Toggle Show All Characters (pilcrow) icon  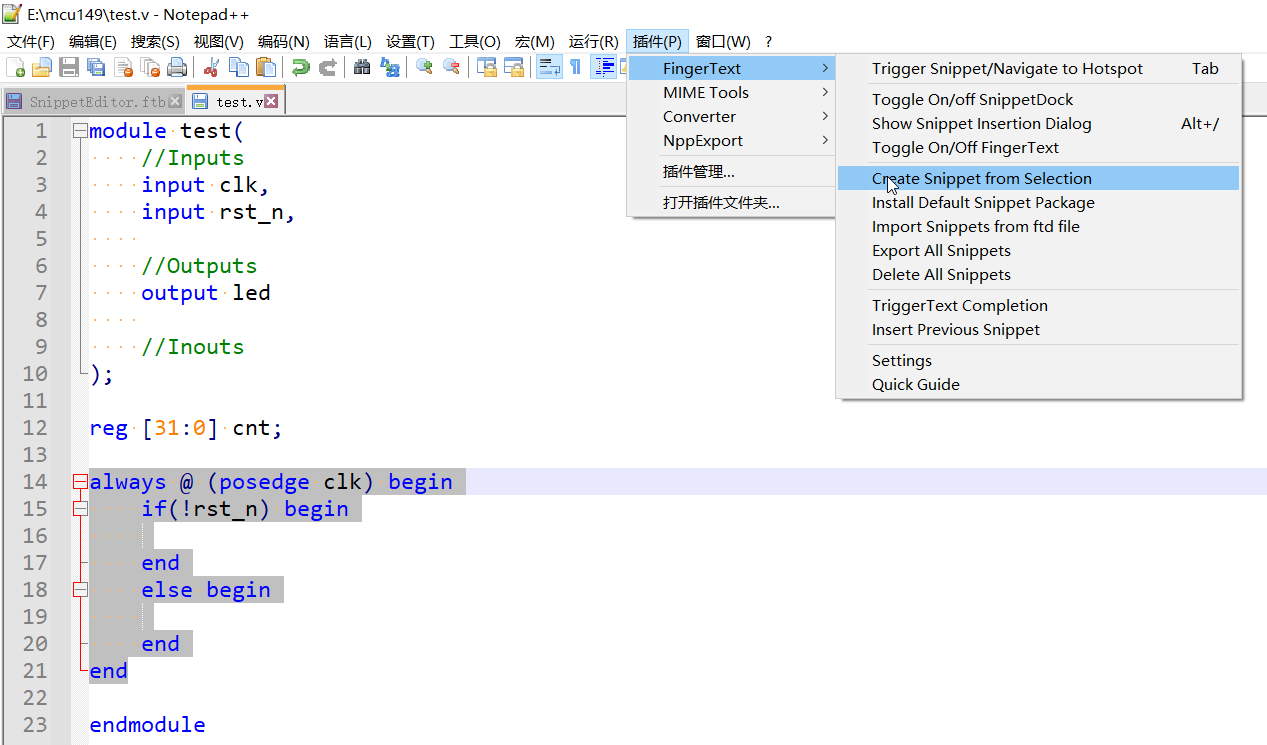575,66
